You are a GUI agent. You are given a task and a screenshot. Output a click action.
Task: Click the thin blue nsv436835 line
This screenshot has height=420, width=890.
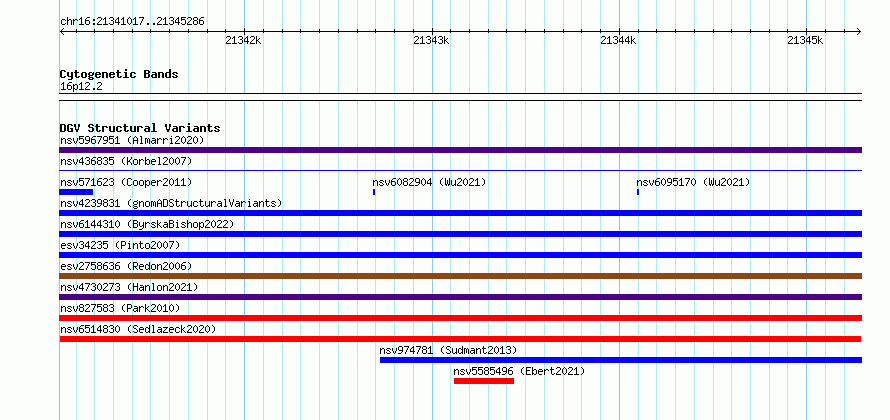click(461, 170)
